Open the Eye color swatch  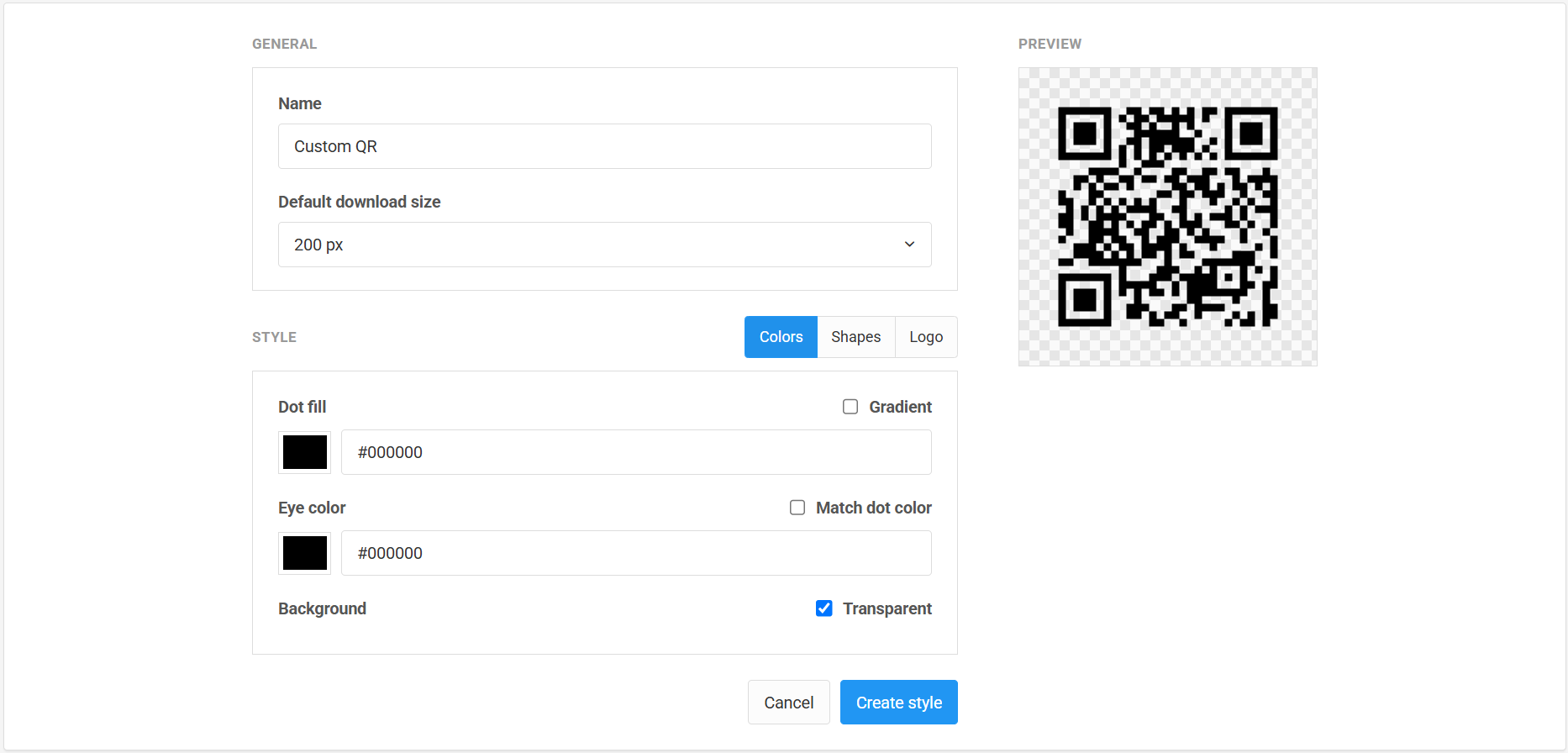pos(304,553)
